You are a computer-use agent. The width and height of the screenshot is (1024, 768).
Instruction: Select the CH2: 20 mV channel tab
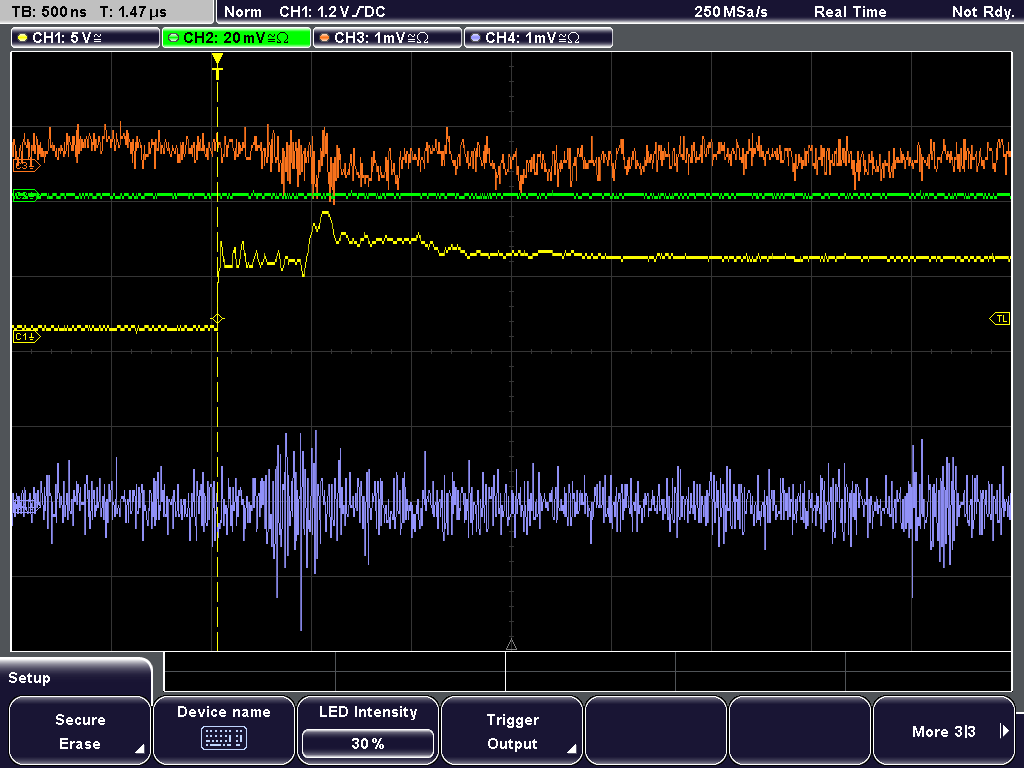point(236,38)
